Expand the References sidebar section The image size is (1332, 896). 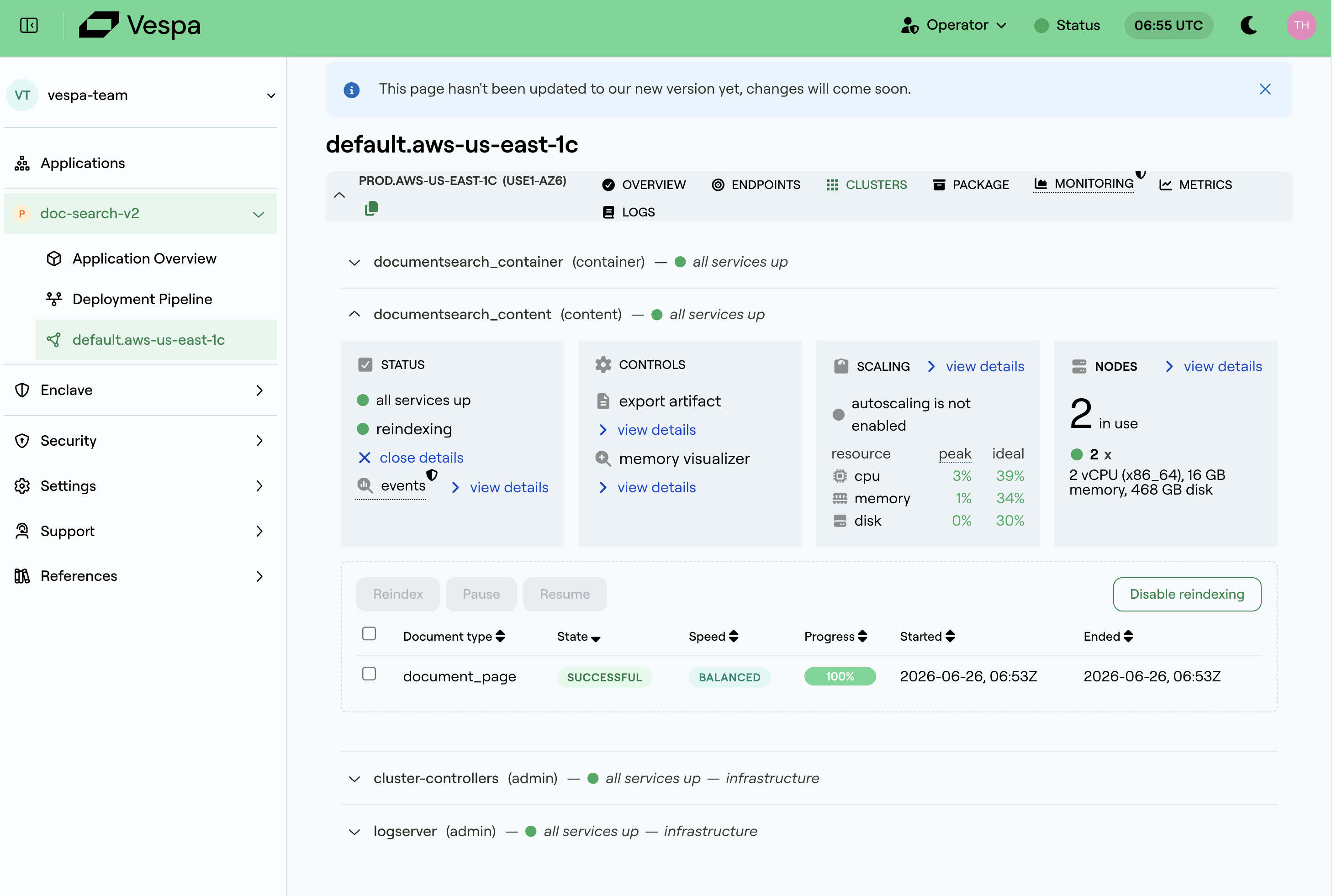259,576
